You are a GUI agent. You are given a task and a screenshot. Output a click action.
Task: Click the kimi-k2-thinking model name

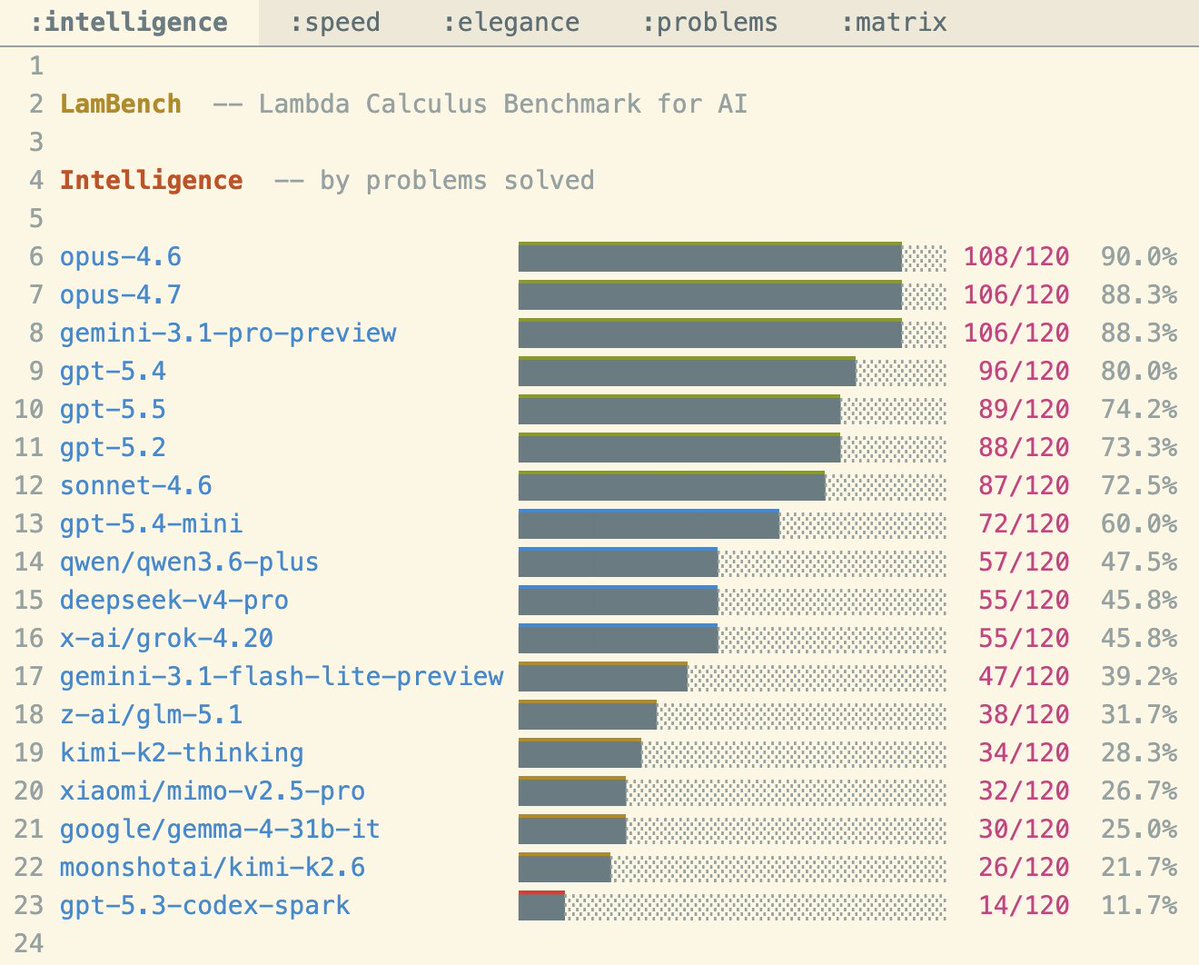click(182, 753)
